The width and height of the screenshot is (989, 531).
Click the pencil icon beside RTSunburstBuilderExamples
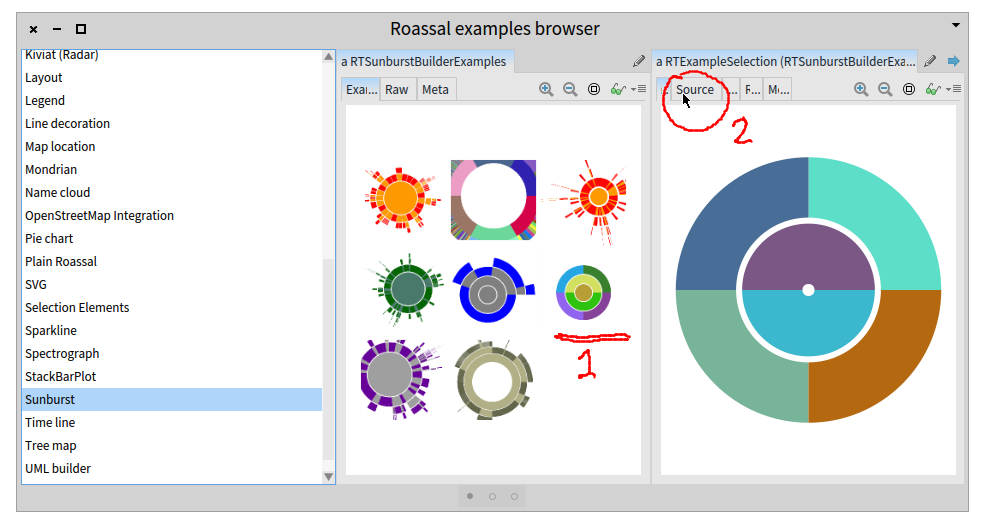click(639, 62)
